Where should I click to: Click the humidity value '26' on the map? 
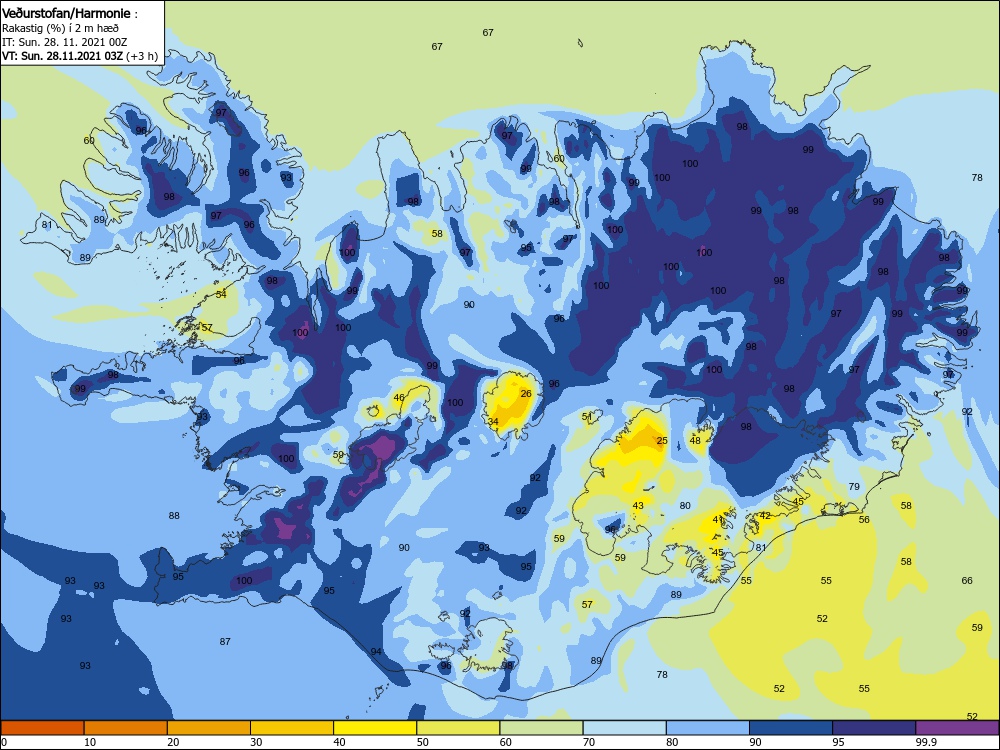(526, 393)
